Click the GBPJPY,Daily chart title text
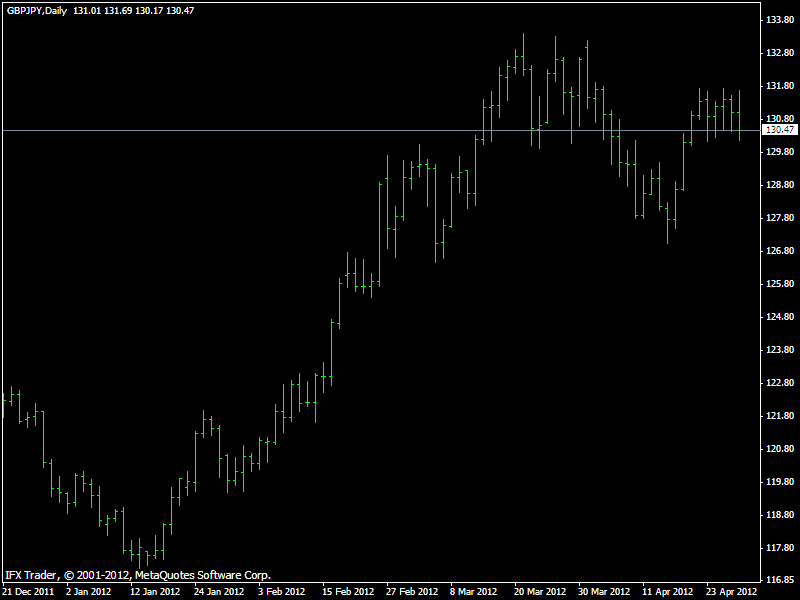This screenshot has height=600, width=800. tap(37, 11)
